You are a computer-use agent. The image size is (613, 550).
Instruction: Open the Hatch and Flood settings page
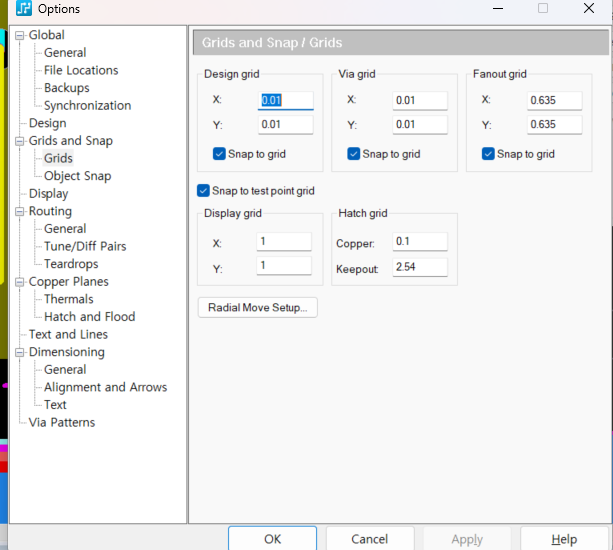click(x=89, y=317)
